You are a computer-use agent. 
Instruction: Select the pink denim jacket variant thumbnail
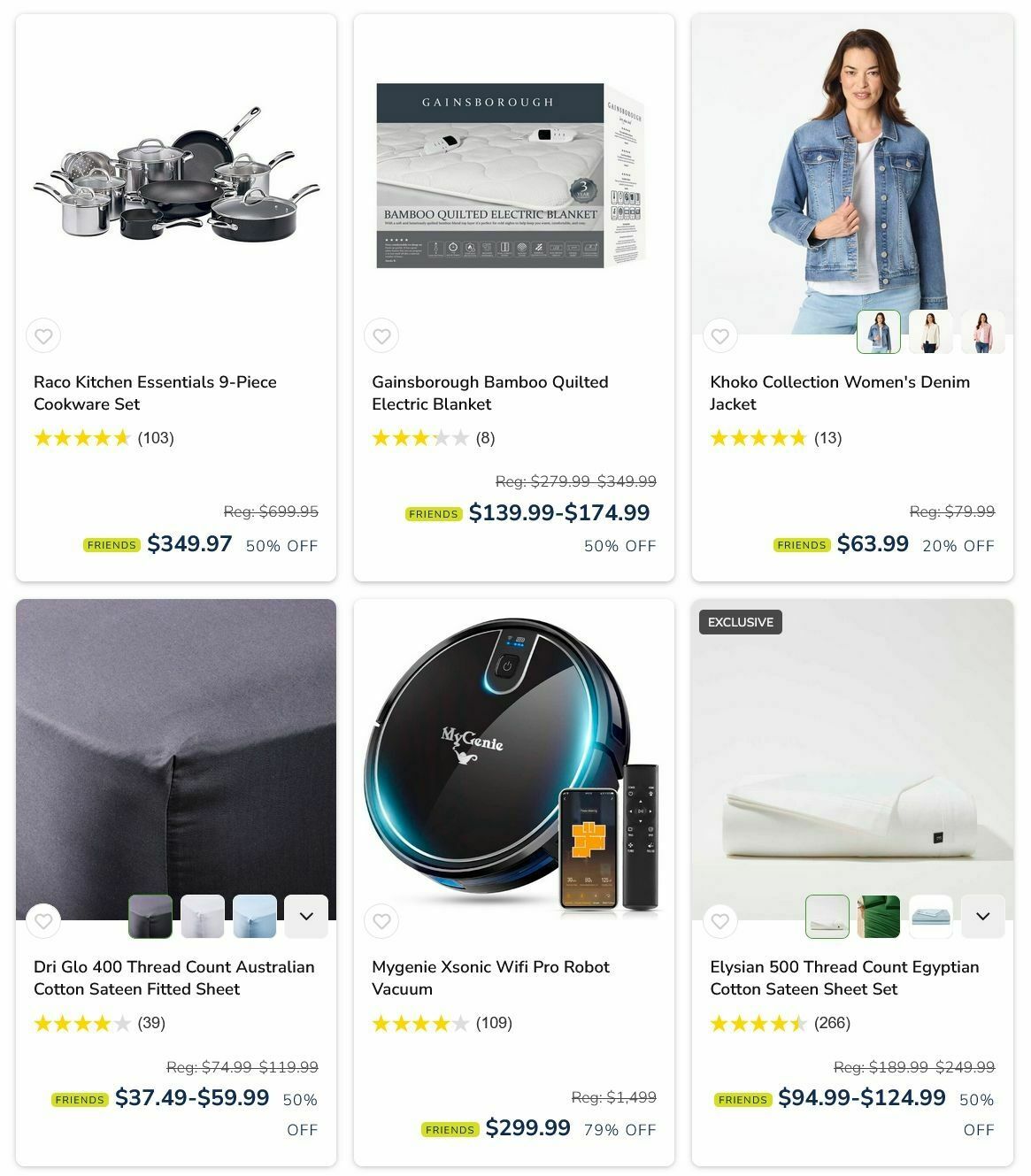coord(983,332)
